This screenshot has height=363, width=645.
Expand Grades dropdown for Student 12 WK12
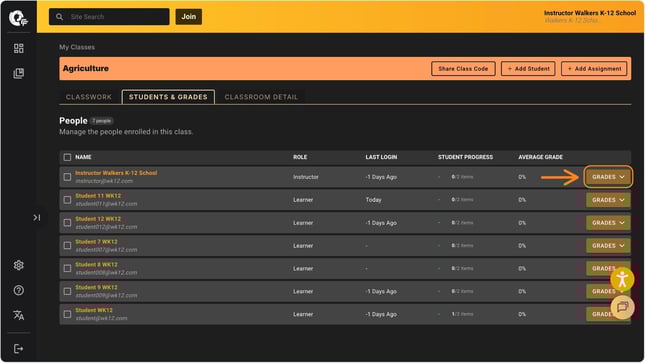pyautogui.click(x=608, y=223)
